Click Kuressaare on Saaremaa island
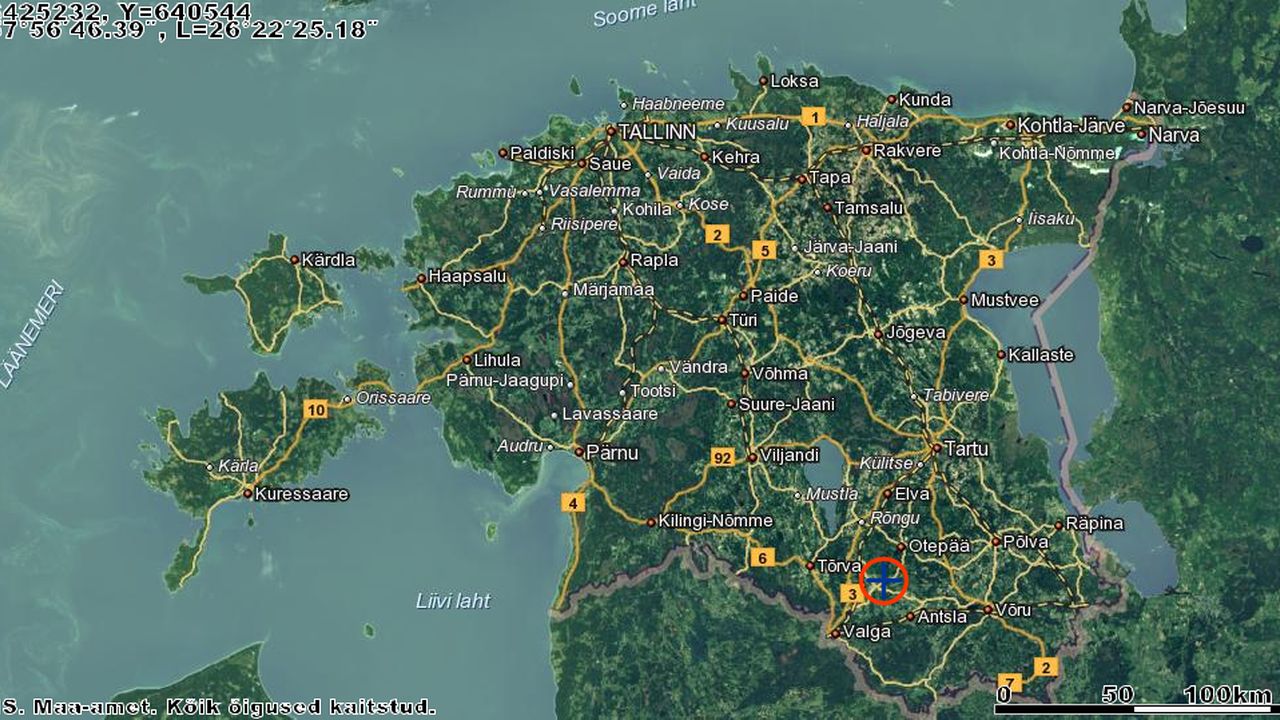Screen dimensions: 1280x720 tap(301, 494)
